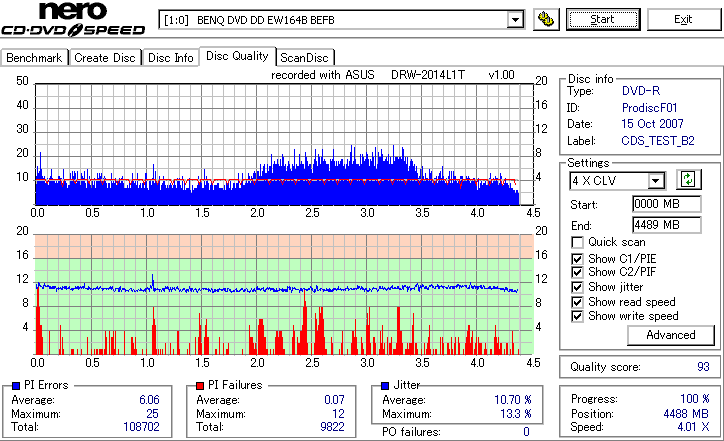Click the red PI Failures legend square
The image size is (724, 441).
tap(200, 386)
